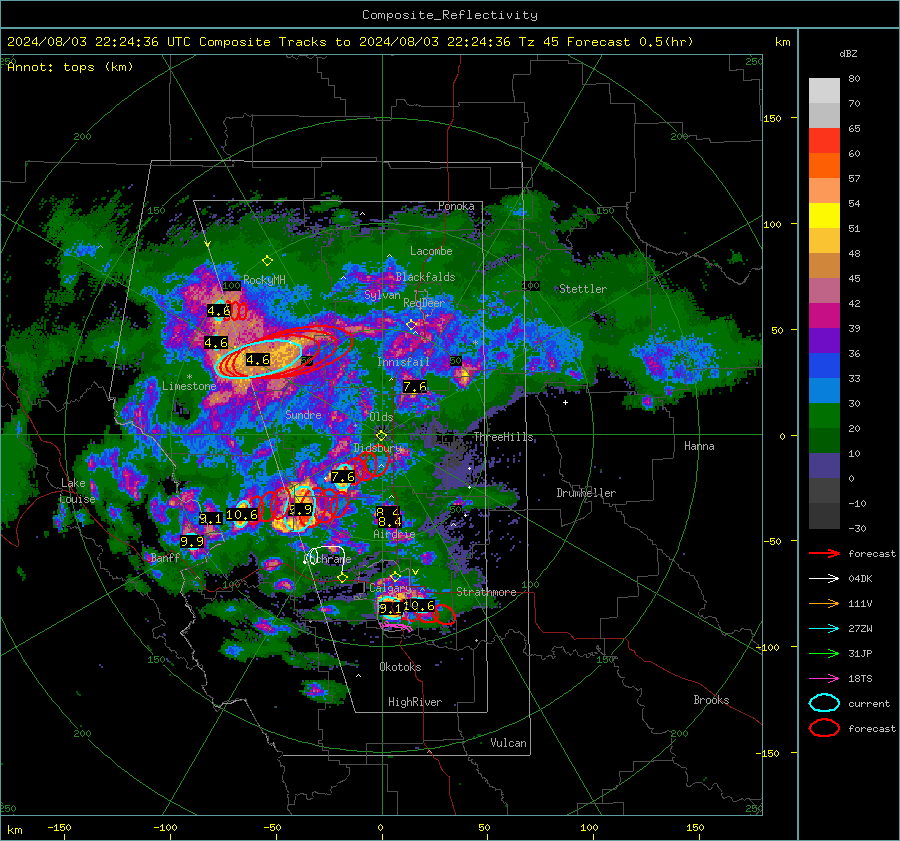Select the white 04DK track arrow
This screenshot has height=841, width=900.
tap(824, 579)
